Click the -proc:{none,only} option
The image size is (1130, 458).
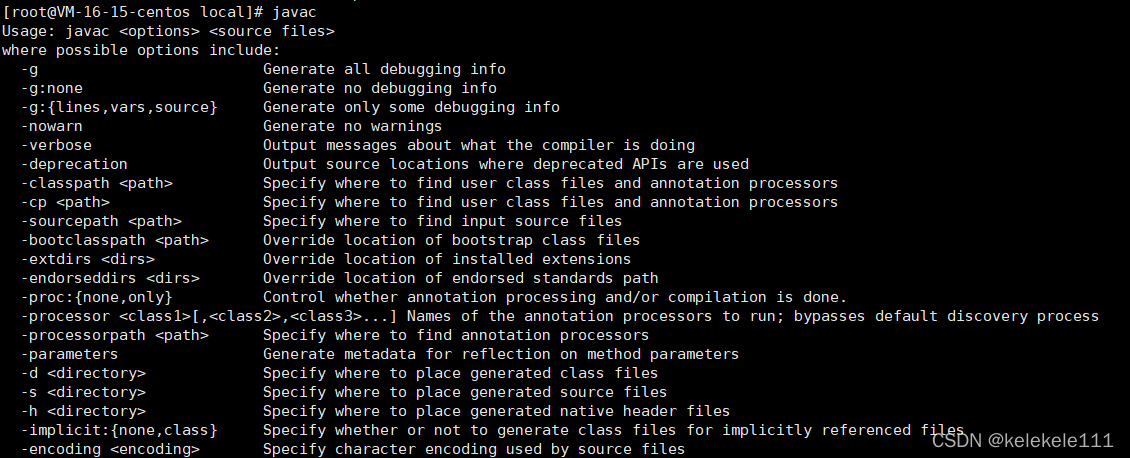(97, 297)
